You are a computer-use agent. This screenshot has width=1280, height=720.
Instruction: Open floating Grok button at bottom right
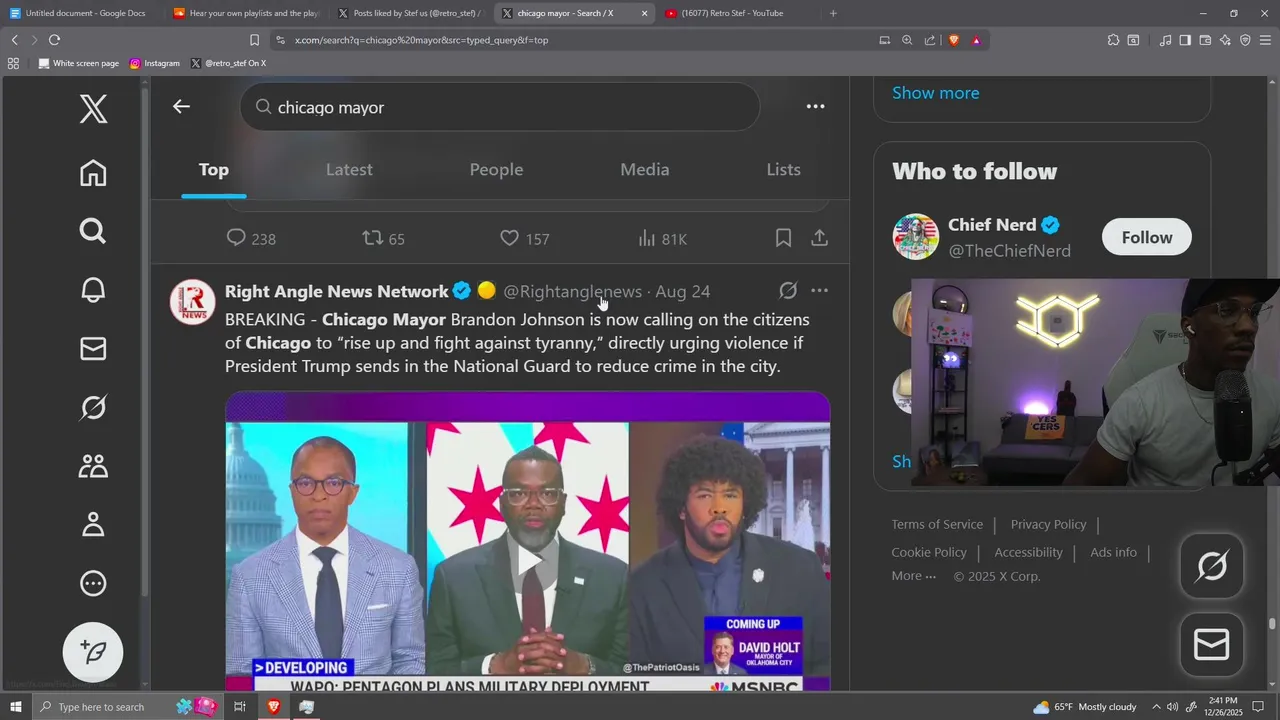click(x=1212, y=566)
